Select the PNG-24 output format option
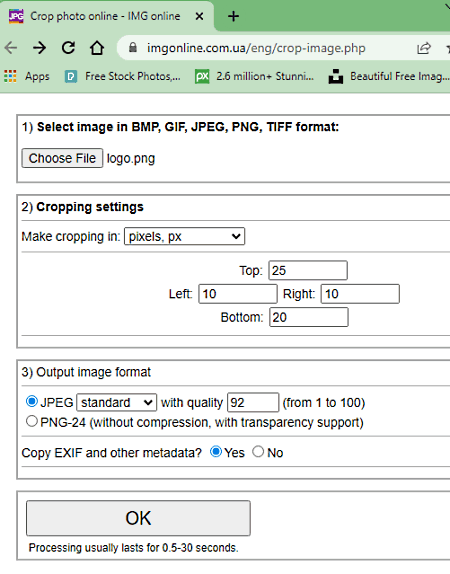The image size is (450, 574). [x=32, y=421]
